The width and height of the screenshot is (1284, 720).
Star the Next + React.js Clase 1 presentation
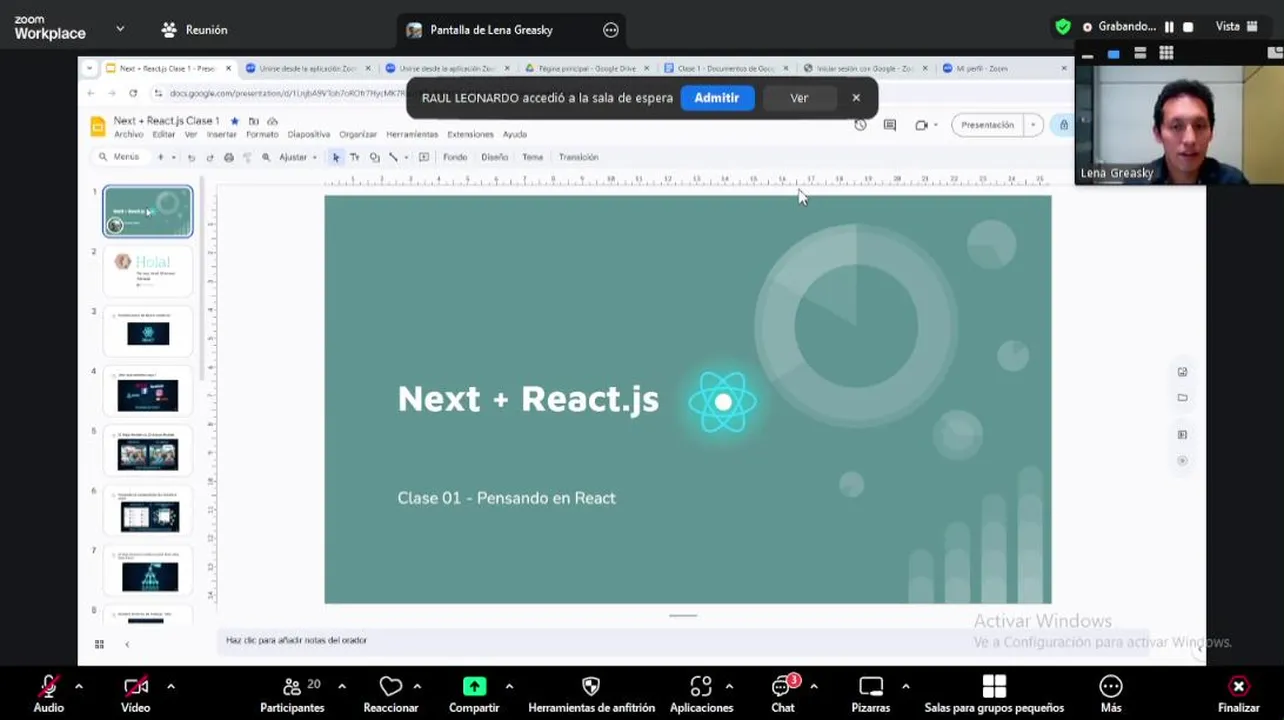click(x=235, y=121)
